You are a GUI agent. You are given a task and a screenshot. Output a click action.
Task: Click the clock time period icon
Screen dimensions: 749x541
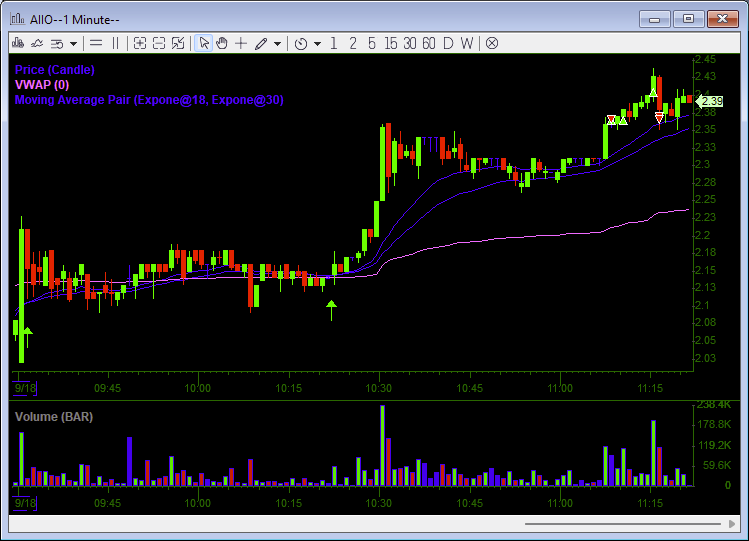301,44
